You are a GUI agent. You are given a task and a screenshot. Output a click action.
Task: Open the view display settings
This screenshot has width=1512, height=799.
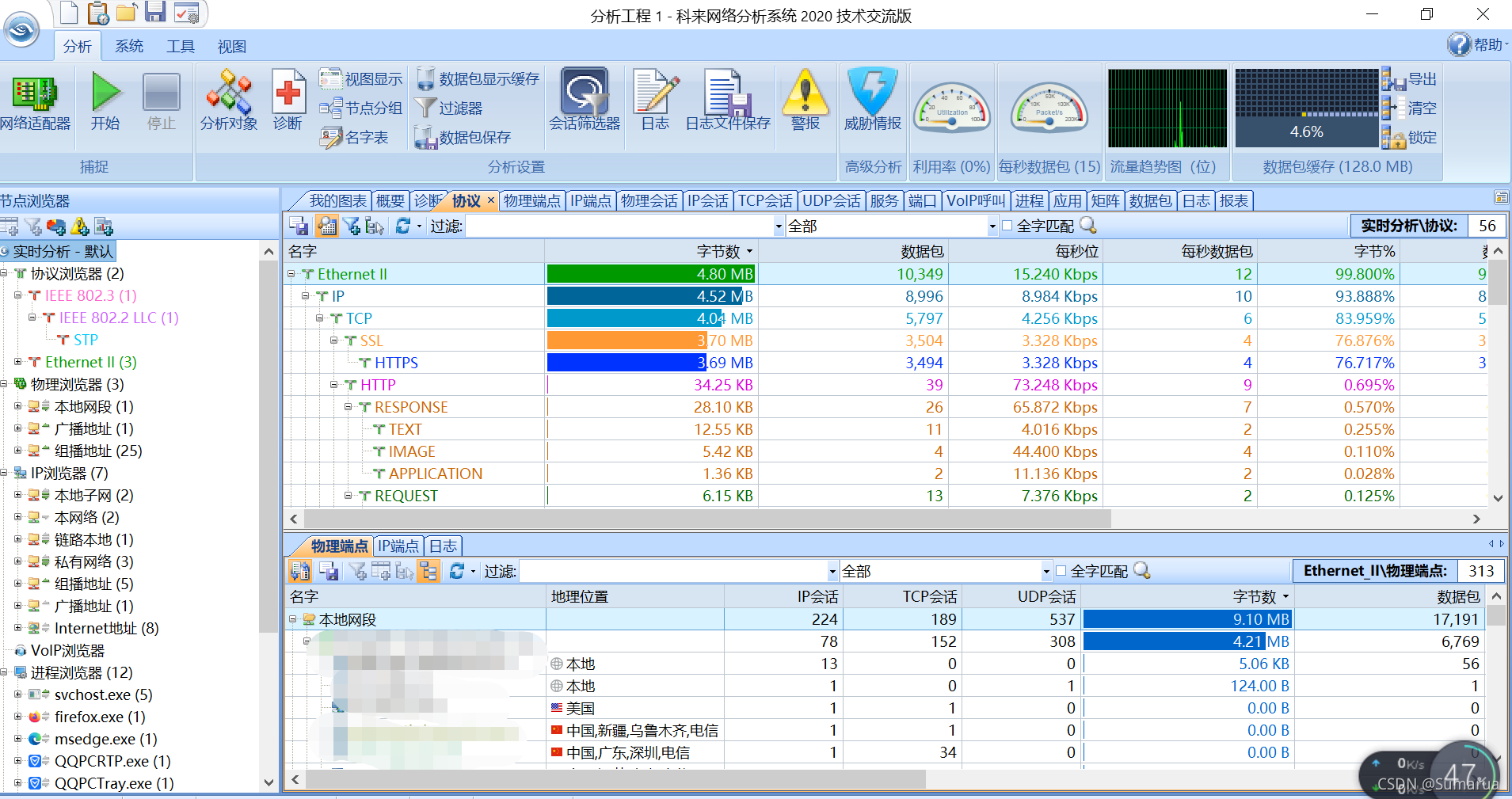point(361,79)
